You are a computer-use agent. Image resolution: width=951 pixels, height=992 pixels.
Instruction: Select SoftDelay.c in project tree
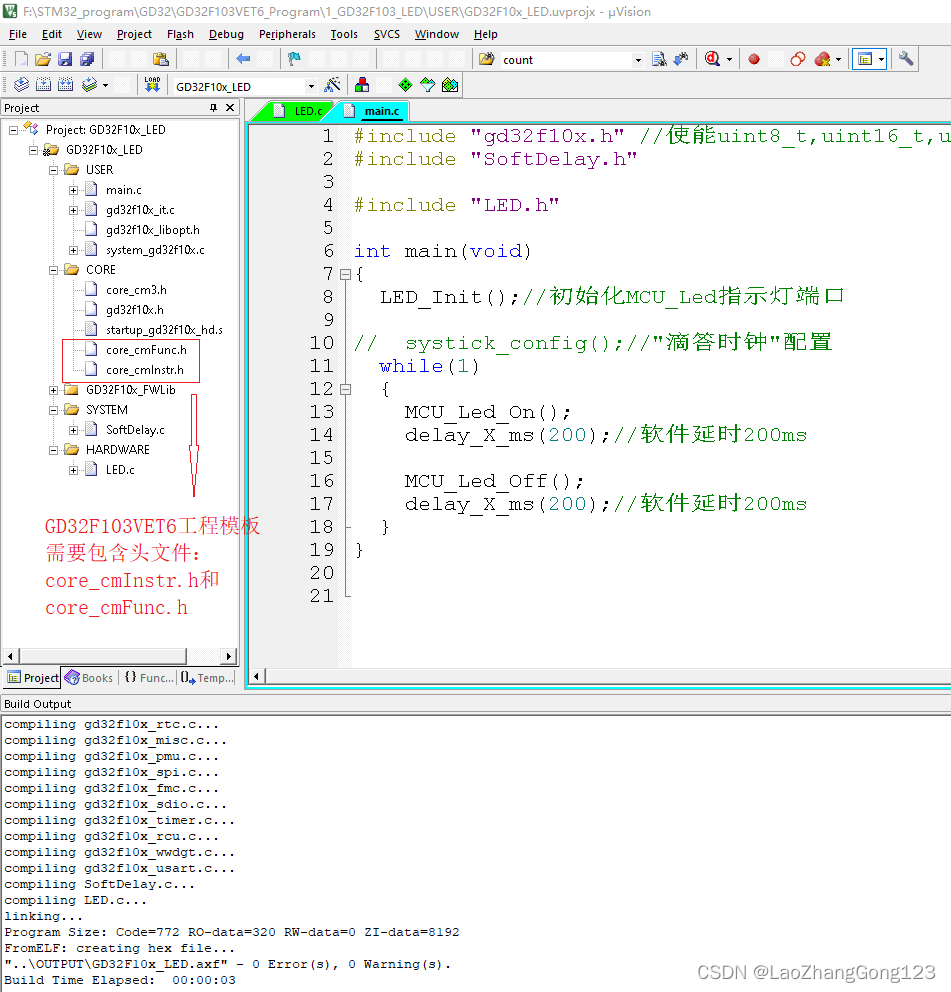pyautogui.click(x=135, y=430)
